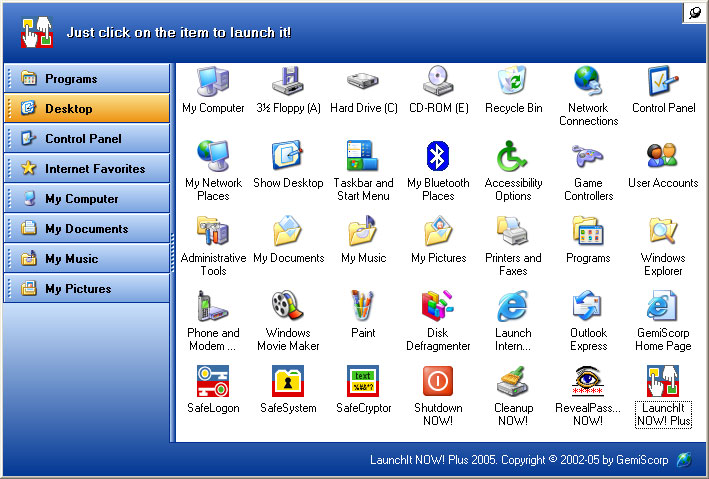Screen dimensions: 709x479
Task: Switch to Control Panel sidebar category
Action: (87, 138)
